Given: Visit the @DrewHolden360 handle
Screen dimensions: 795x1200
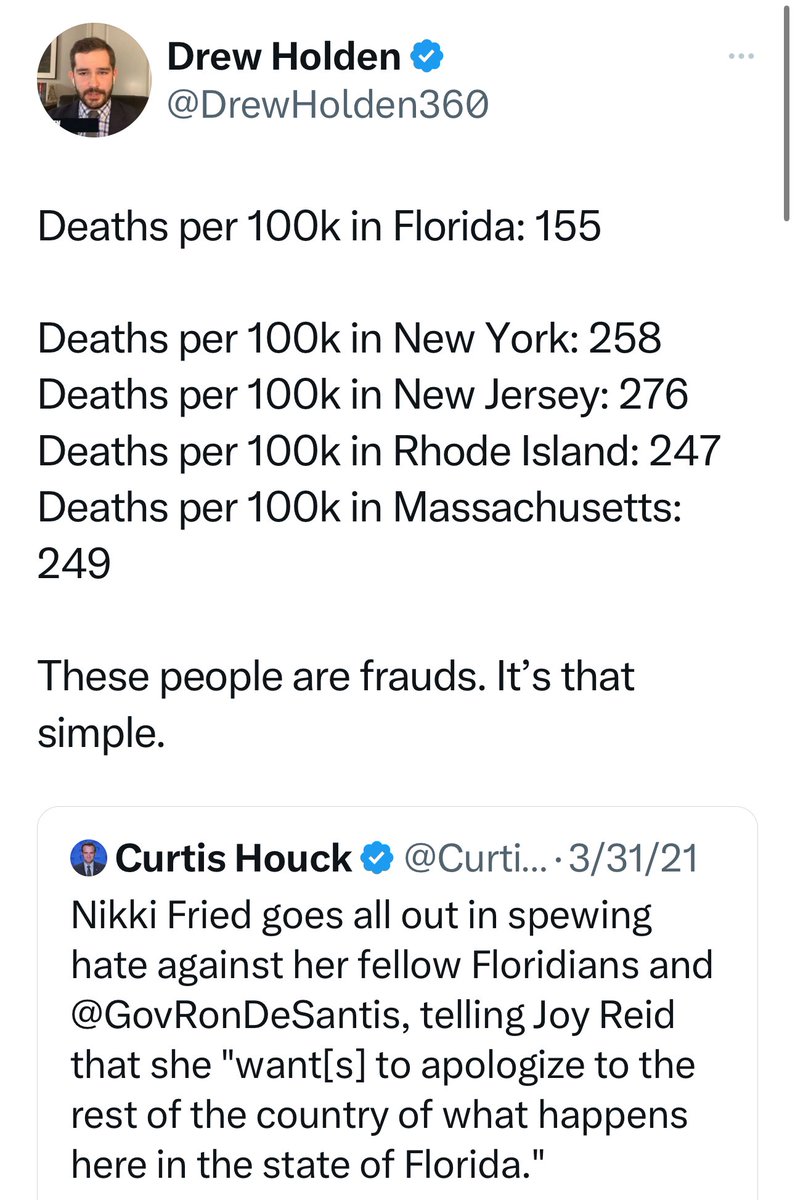Looking at the screenshot, I should [327, 104].
